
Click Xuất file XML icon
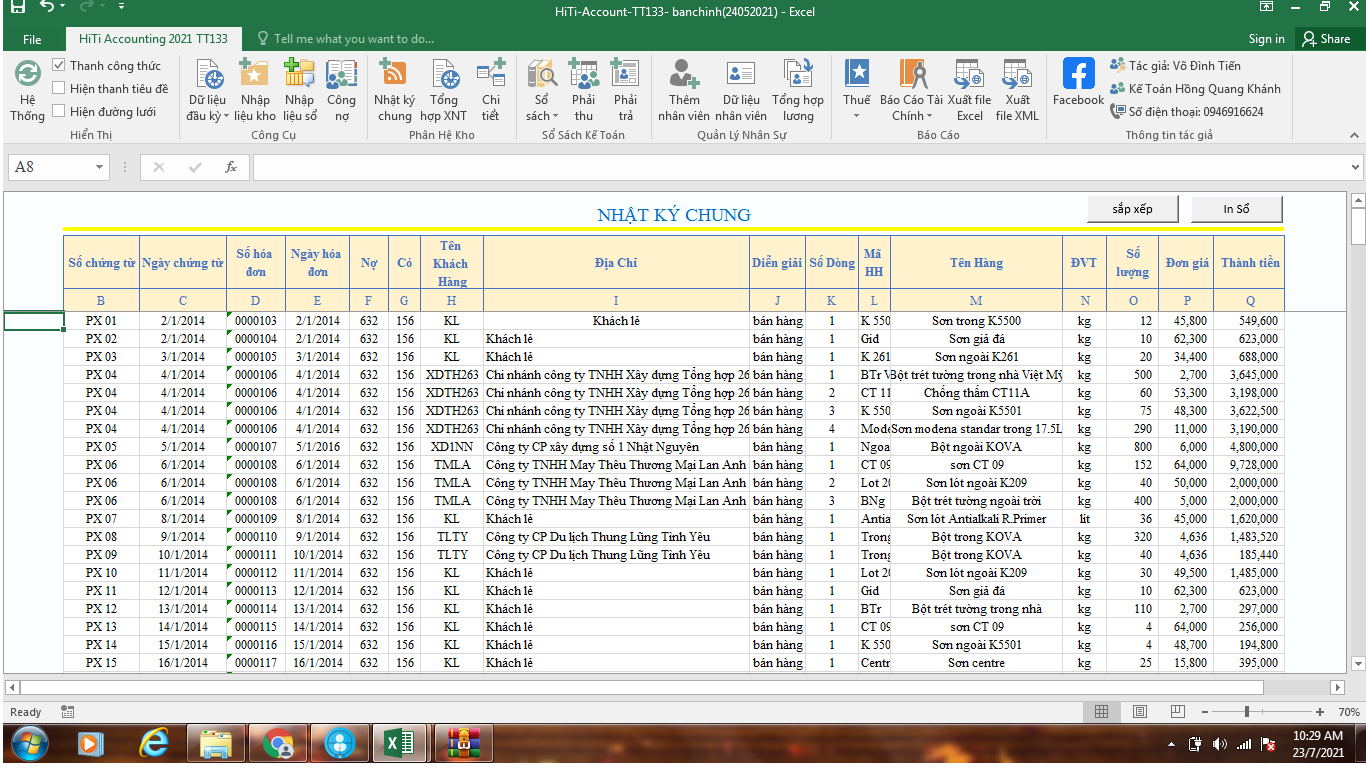[1017, 75]
